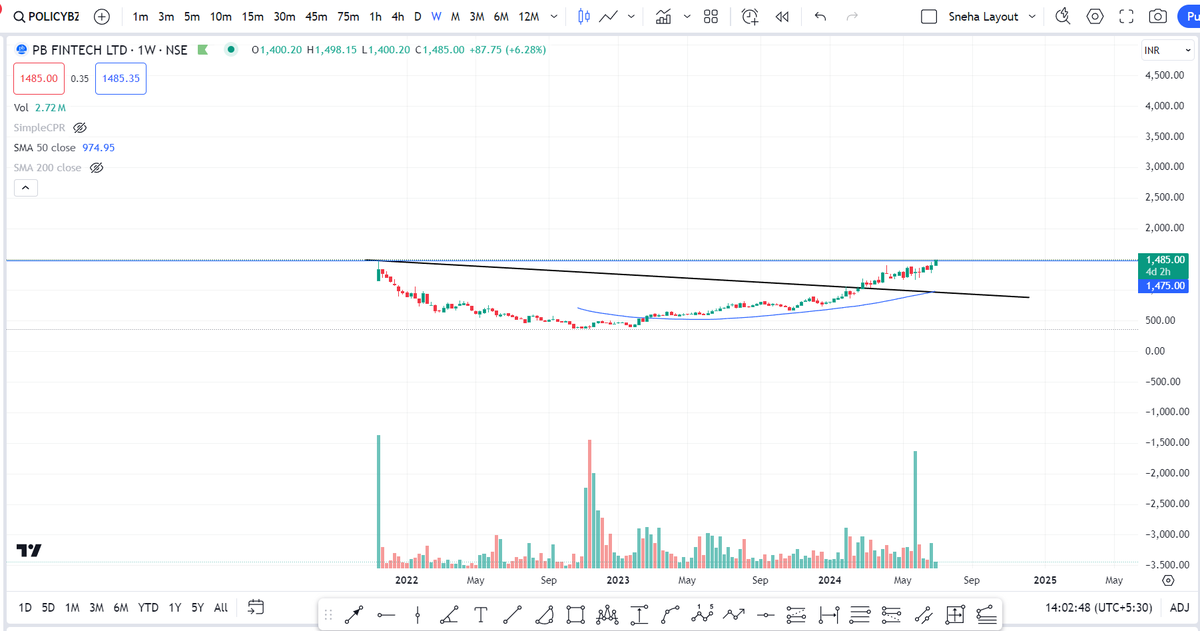Click the Vol 2.72M legend

(40, 107)
